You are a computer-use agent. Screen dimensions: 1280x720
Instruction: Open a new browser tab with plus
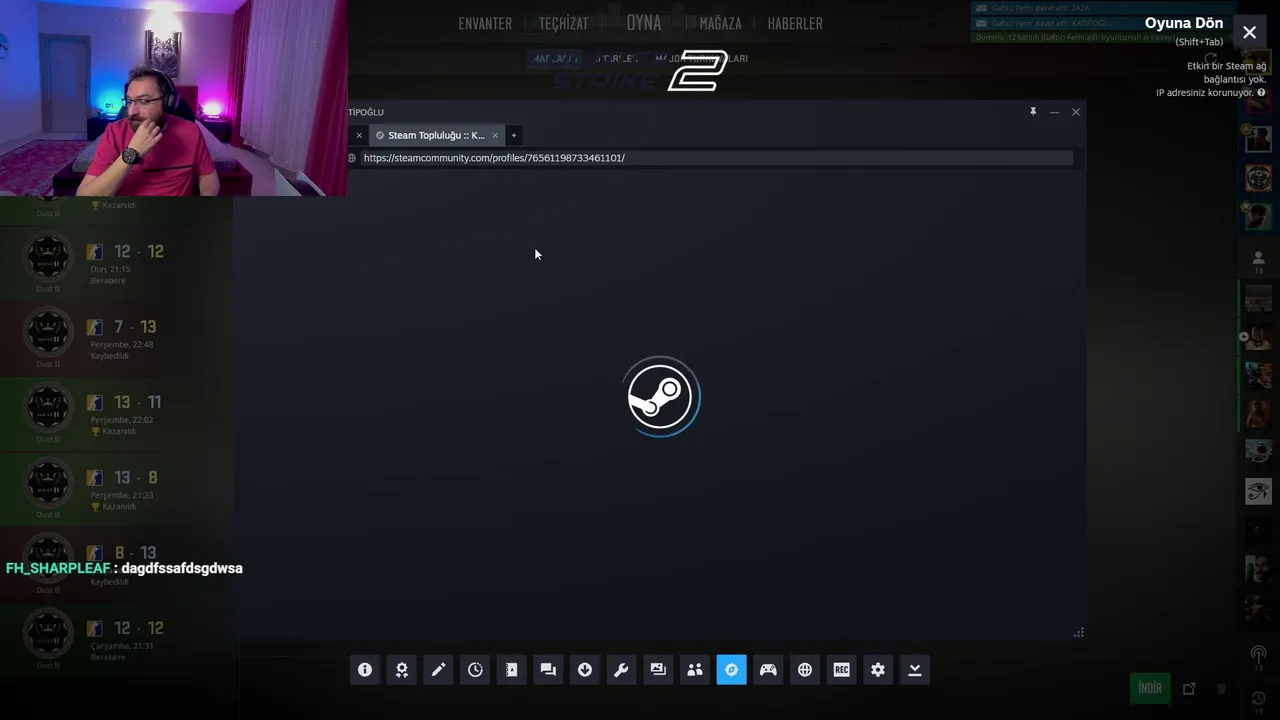(514, 135)
